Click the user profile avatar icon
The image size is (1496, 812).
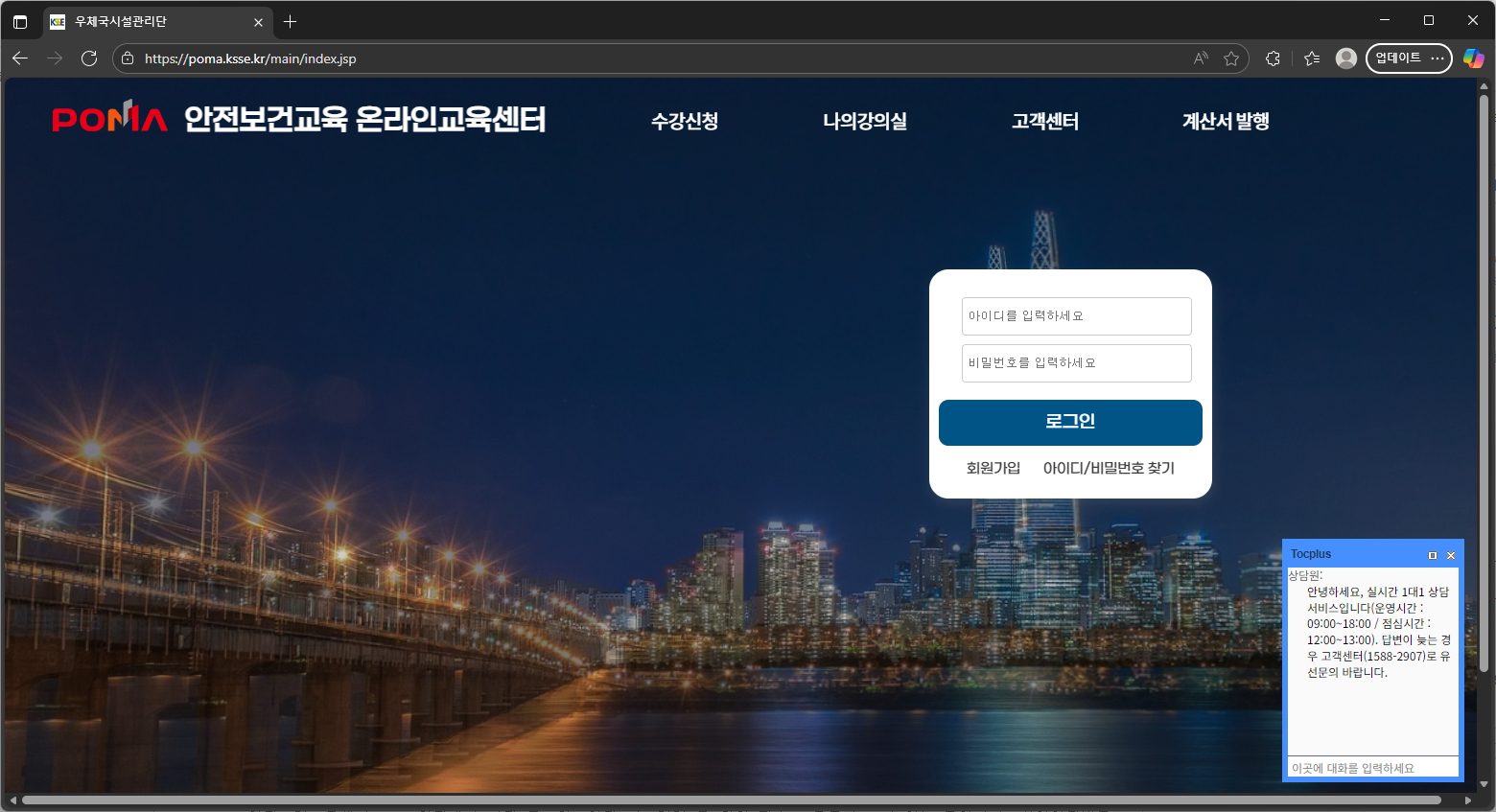pyautogui.click(x=1346, y=58)
